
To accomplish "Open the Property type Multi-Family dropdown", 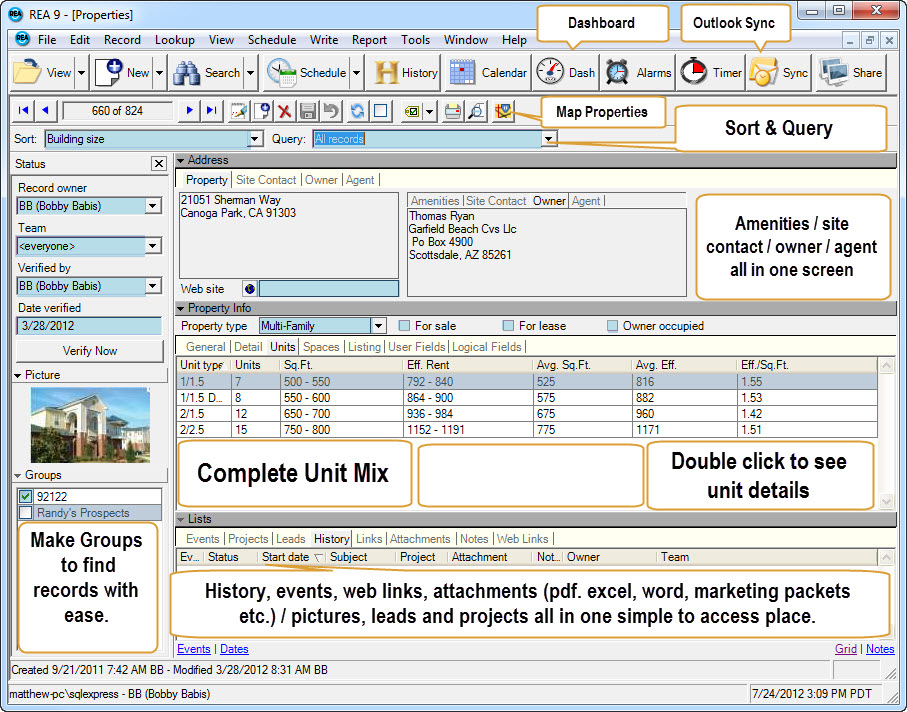I will point(378,326).
